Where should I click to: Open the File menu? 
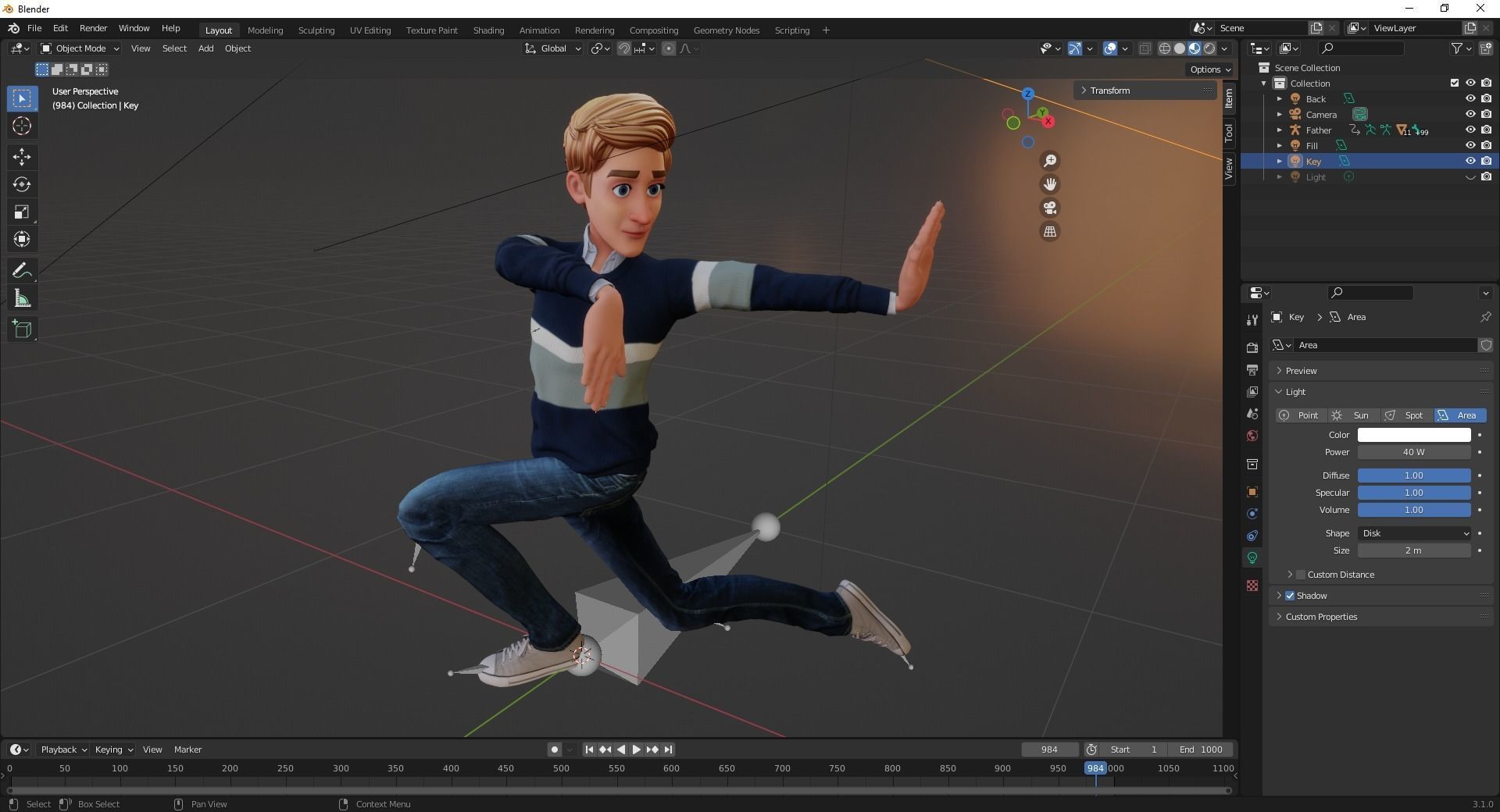[34, 28]
